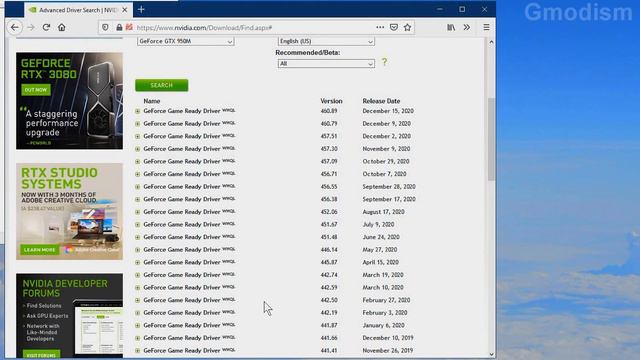This screenshot has height=360, width=640.
Task: Expand driver 442.74 row details
Action: coord(138,275)
